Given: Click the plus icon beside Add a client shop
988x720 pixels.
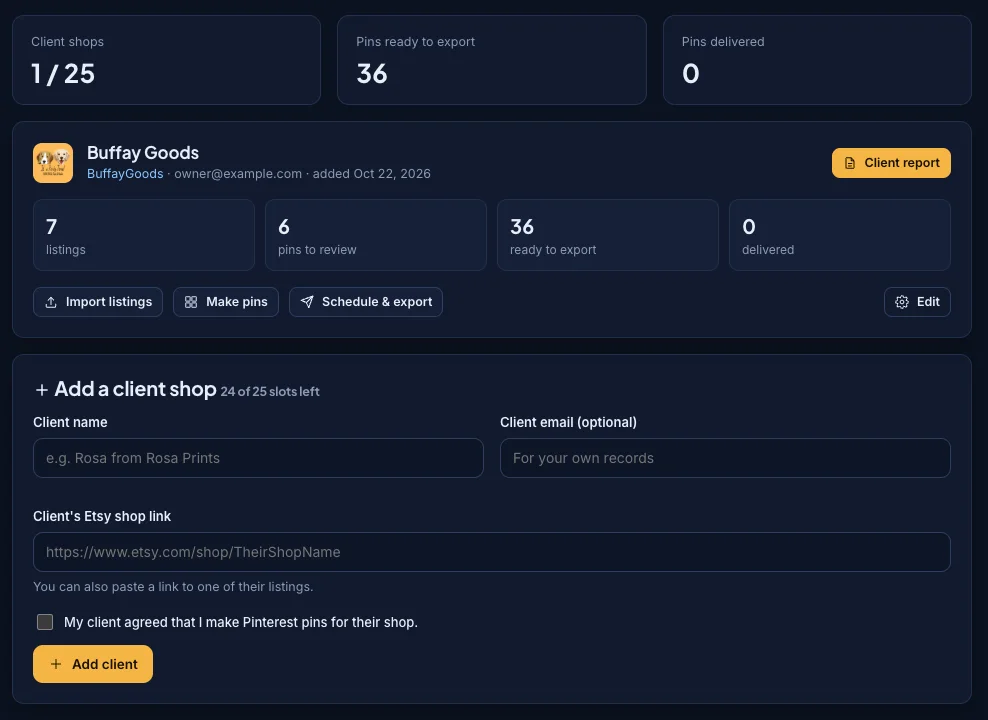Looking at the screenshot, I should click(x=42, y=390).
